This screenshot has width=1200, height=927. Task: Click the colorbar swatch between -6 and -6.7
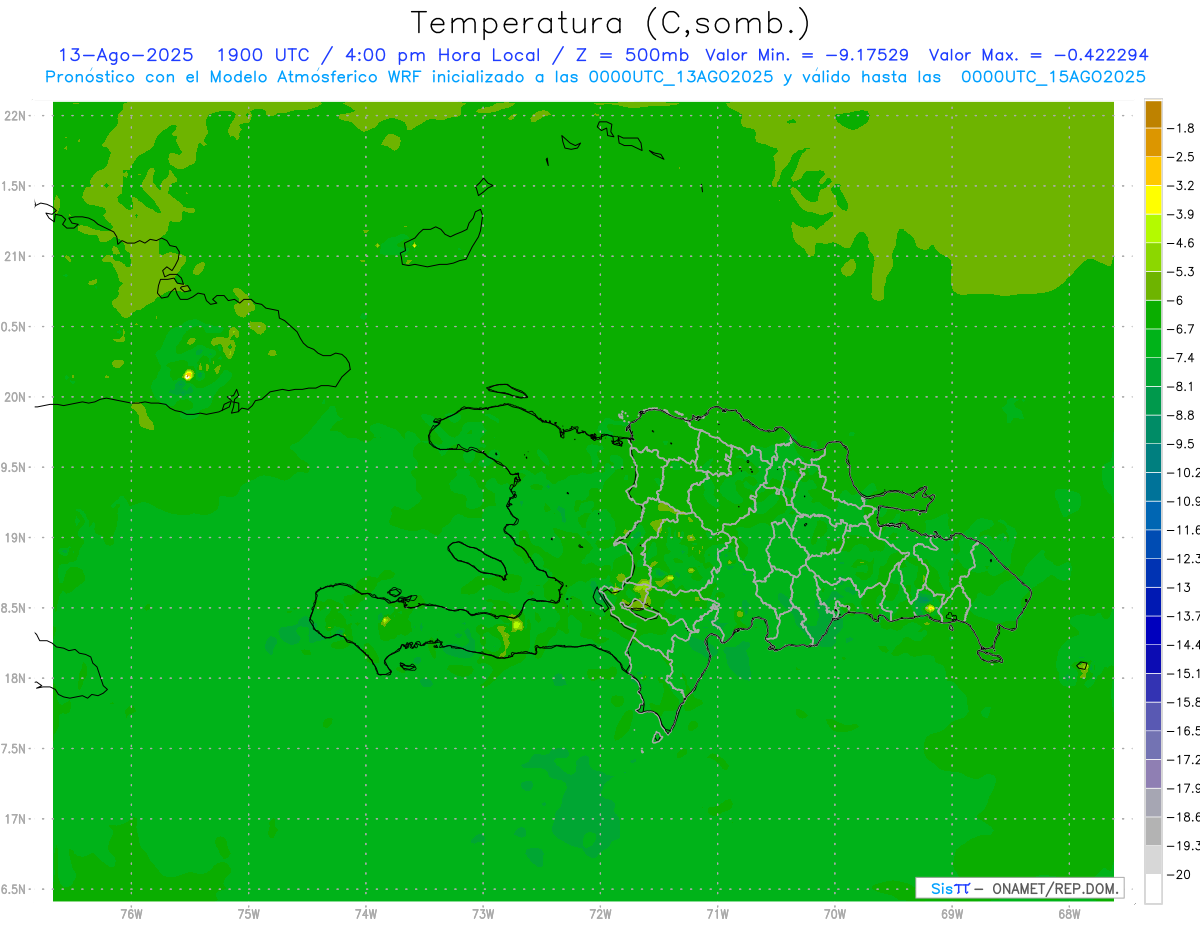(1153, 315)
